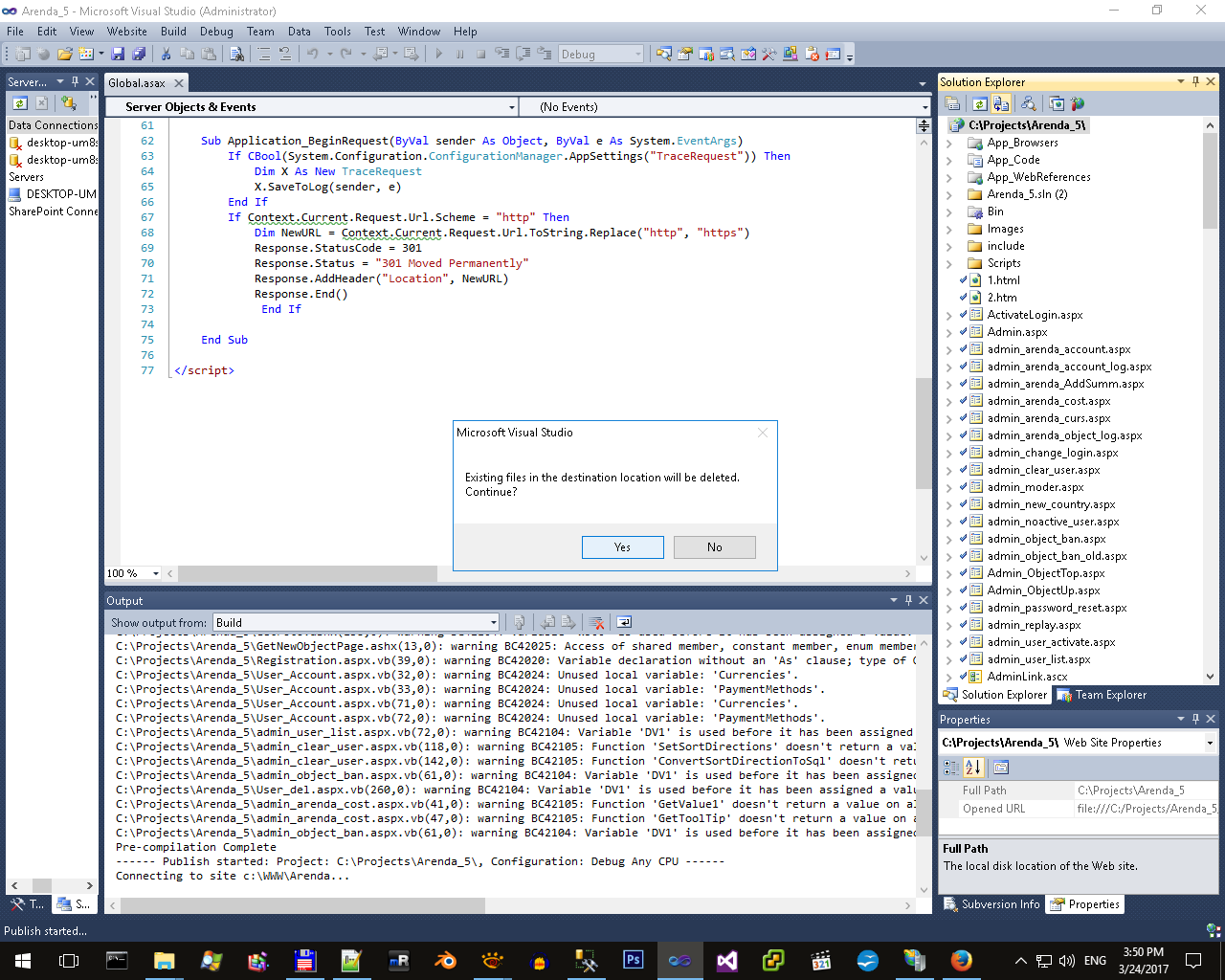Screen dimensions: 1225x980
Task: Open File Explorer from the taskbar
Action: 165,960
